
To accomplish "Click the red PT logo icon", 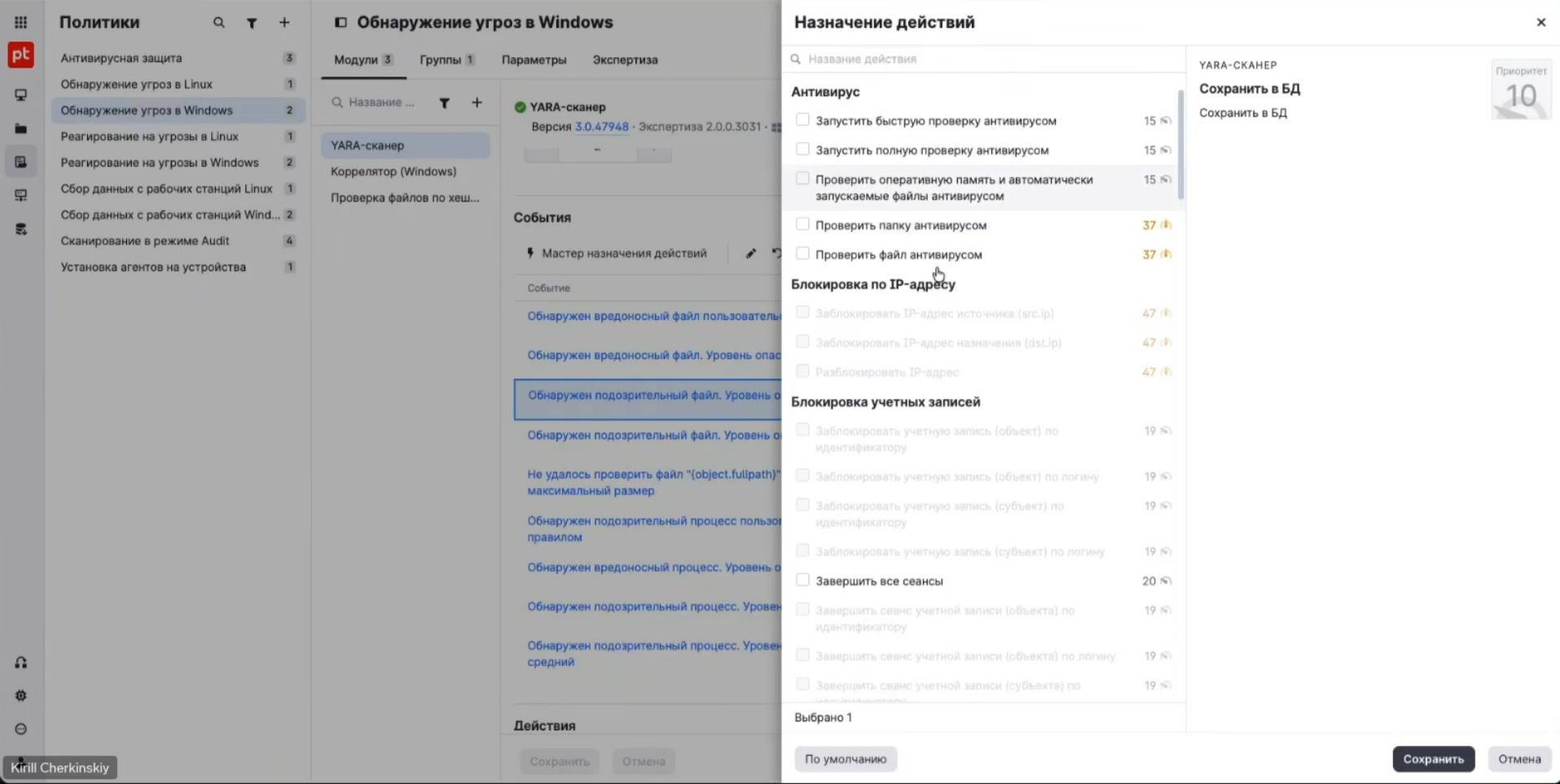I will [x=21, y=55].
